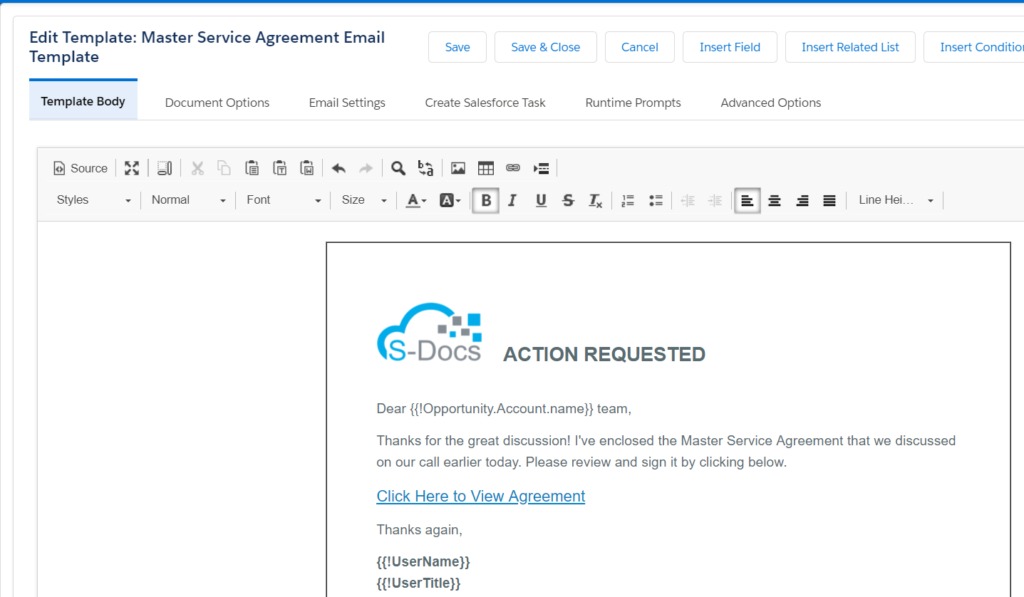The image size is (1024, 597).
Task: Open the Line Height dropdown
Action: point(895,200)
